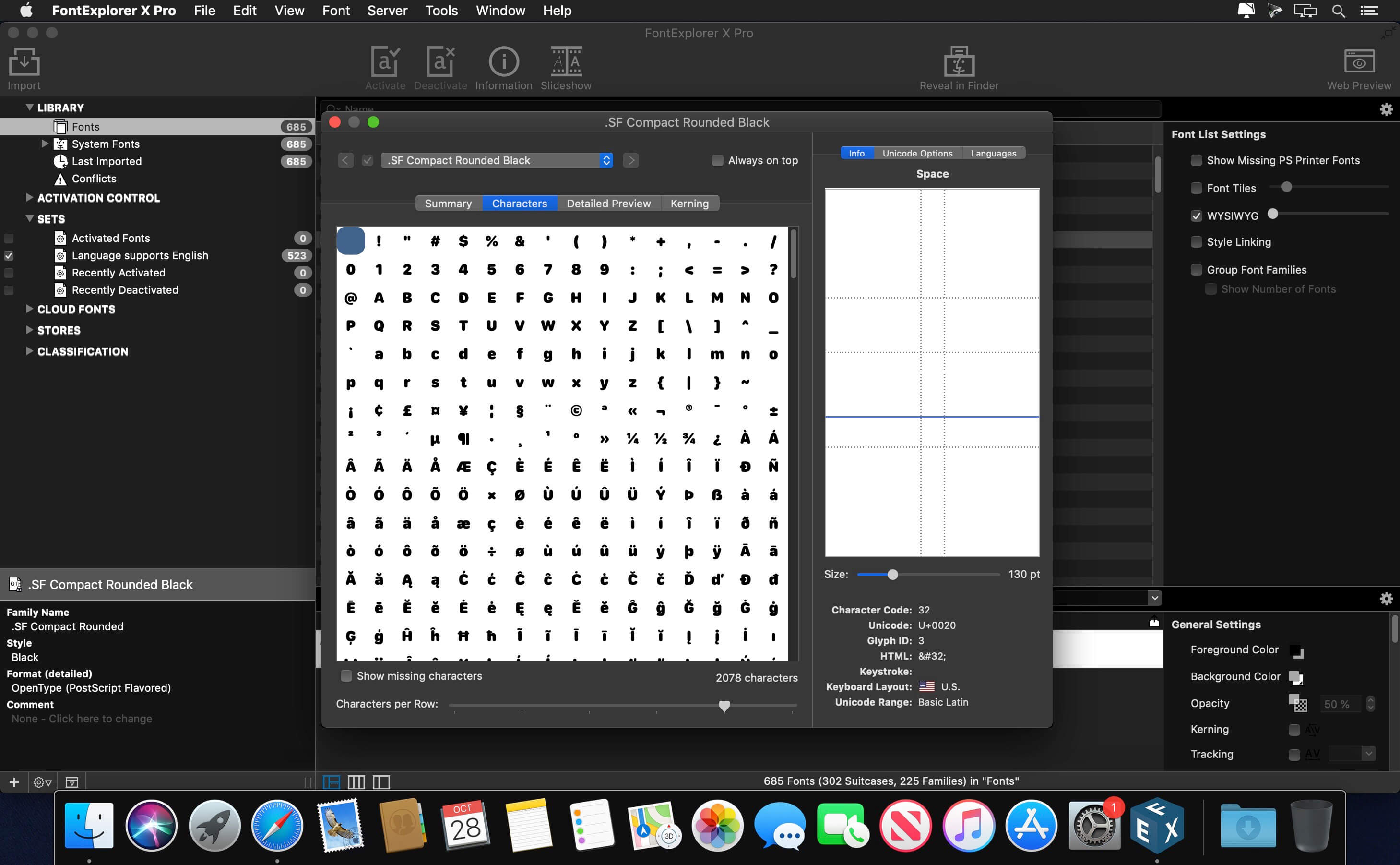Uncheck Language supports English set checkbox
Screen dimensions: 1400x865
tap(9, 256)
